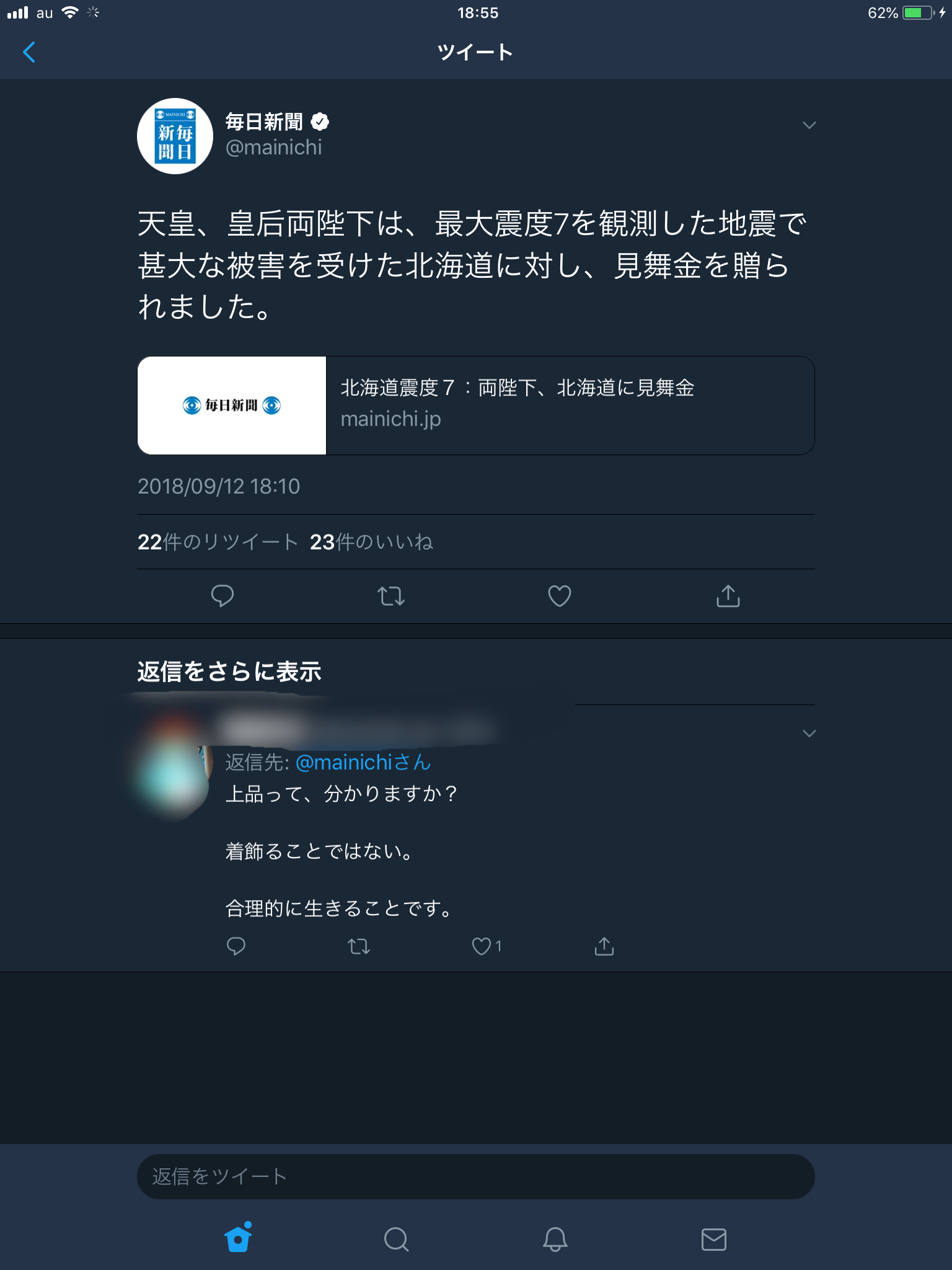
Task: Expand the main tweet's options chevron
Action: click(x=809, y=125)
